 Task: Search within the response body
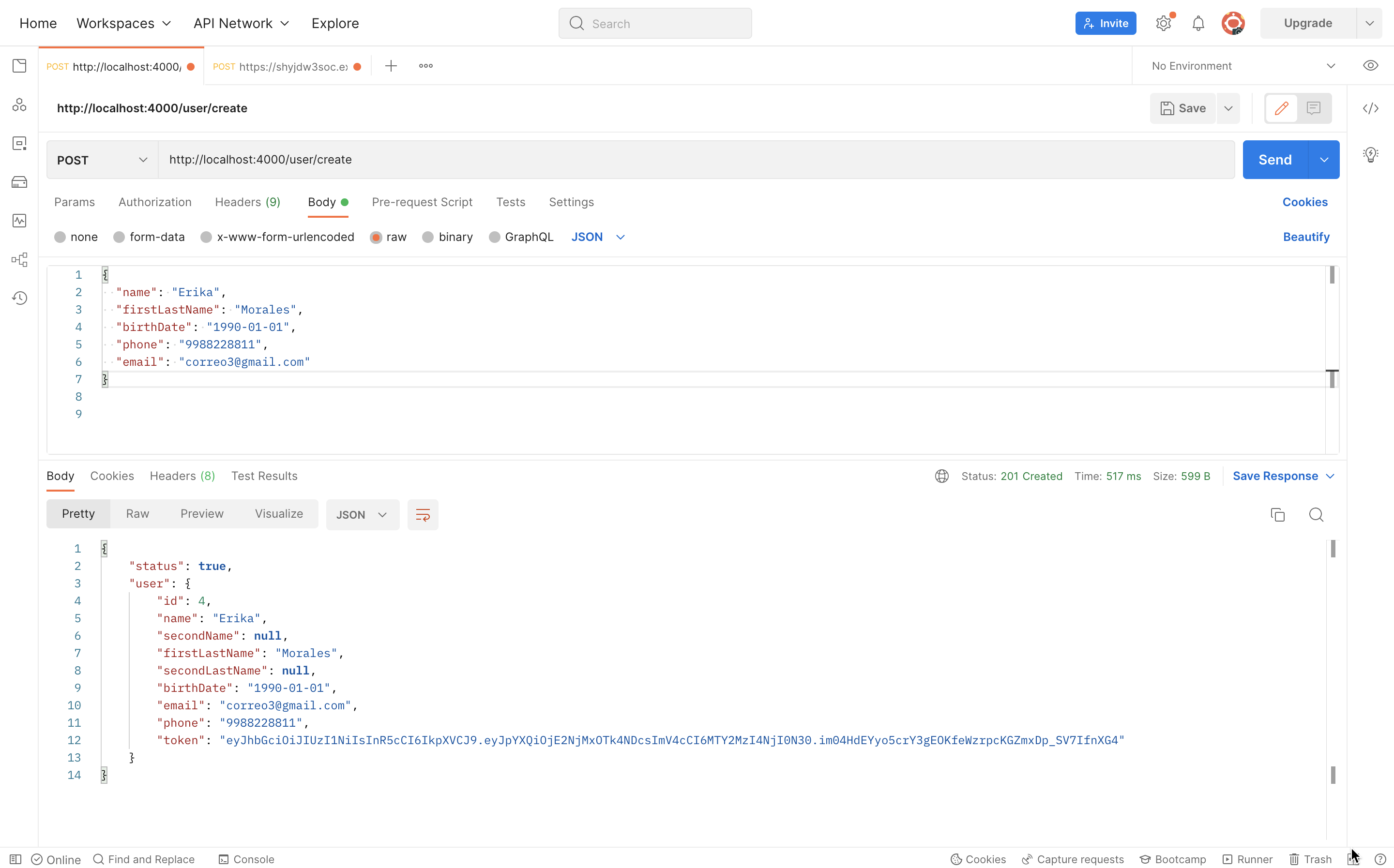[x=1316, y=514]
